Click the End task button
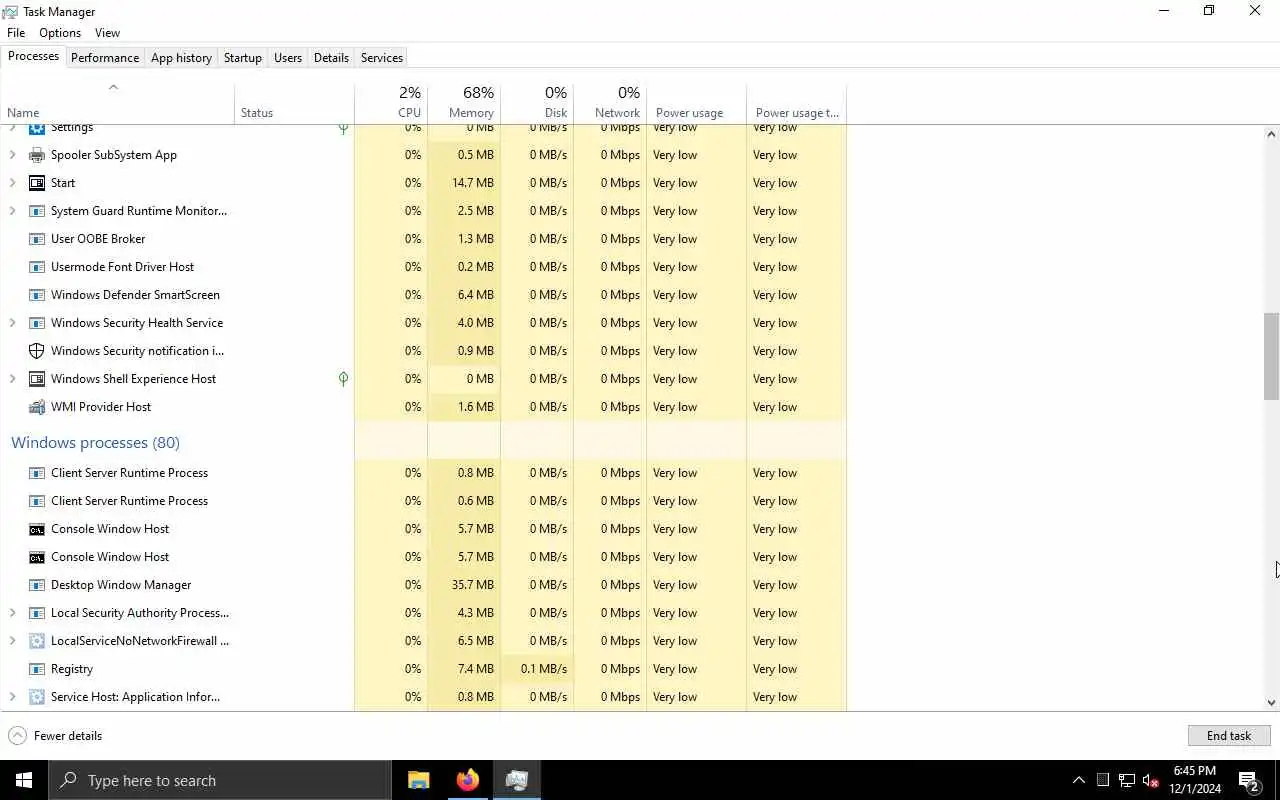 coord(1229,735)
